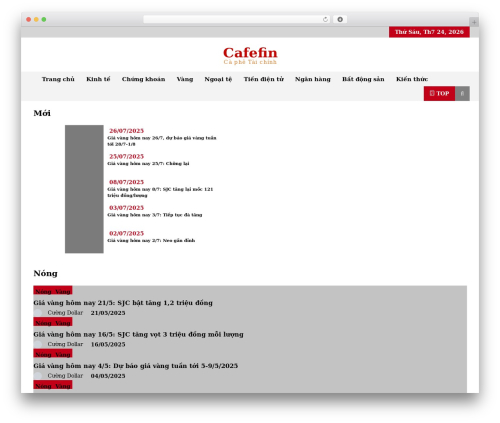
Task: Click Cường Dollar author next to 04/05/2025
Action: 65,376
